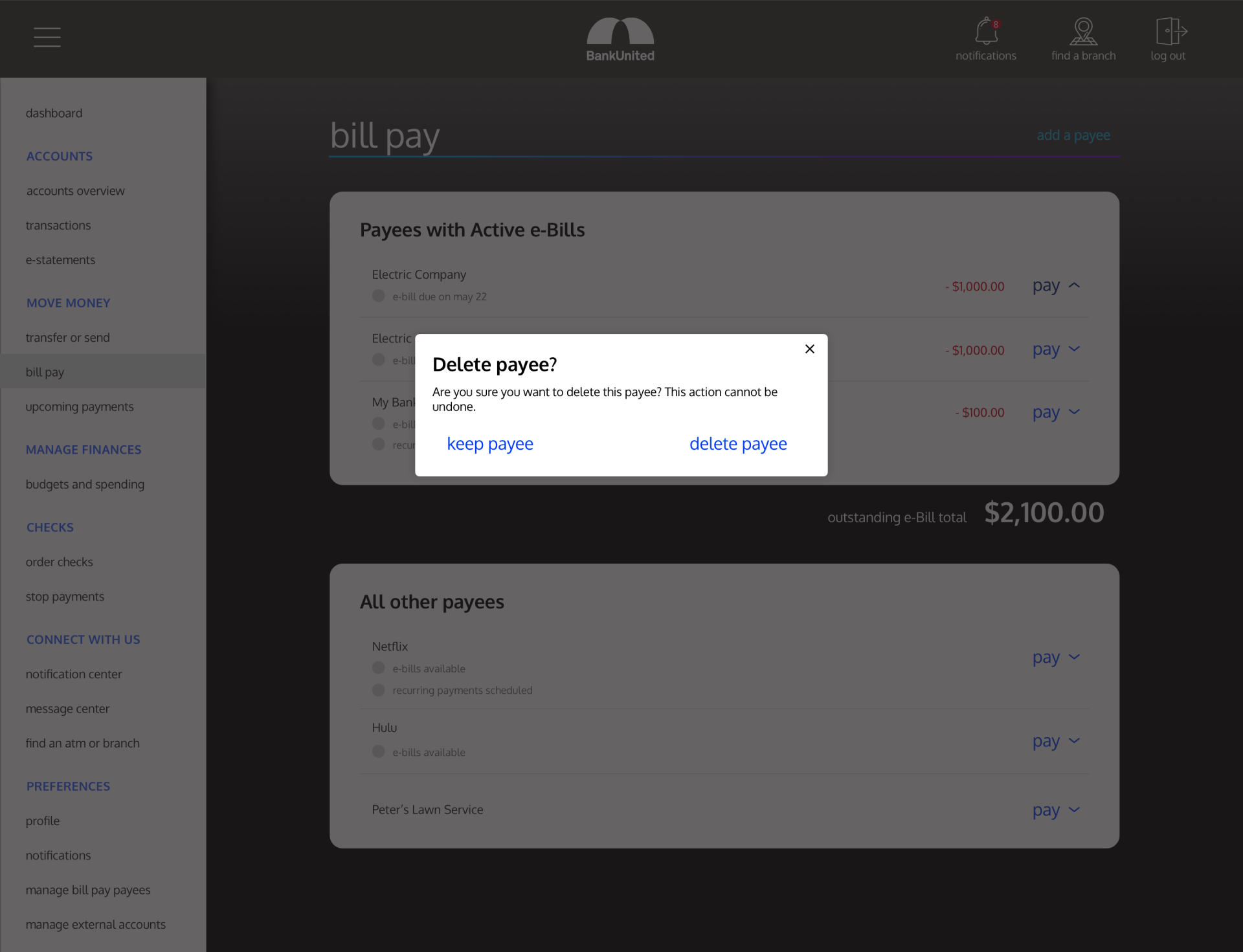Select manage bill pay payees menu item

(88, 890)
